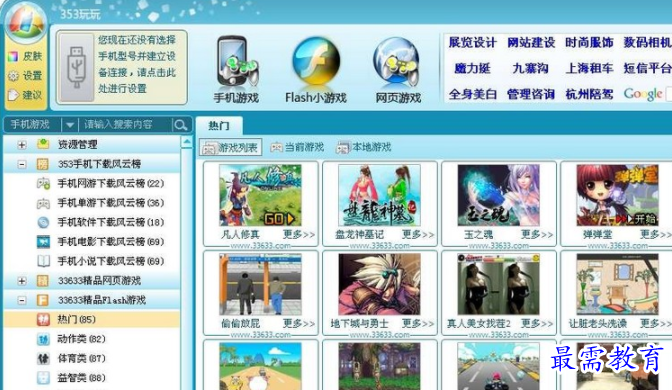
Task: Expand the 资源管理 tree node
Action: [21, 145]
